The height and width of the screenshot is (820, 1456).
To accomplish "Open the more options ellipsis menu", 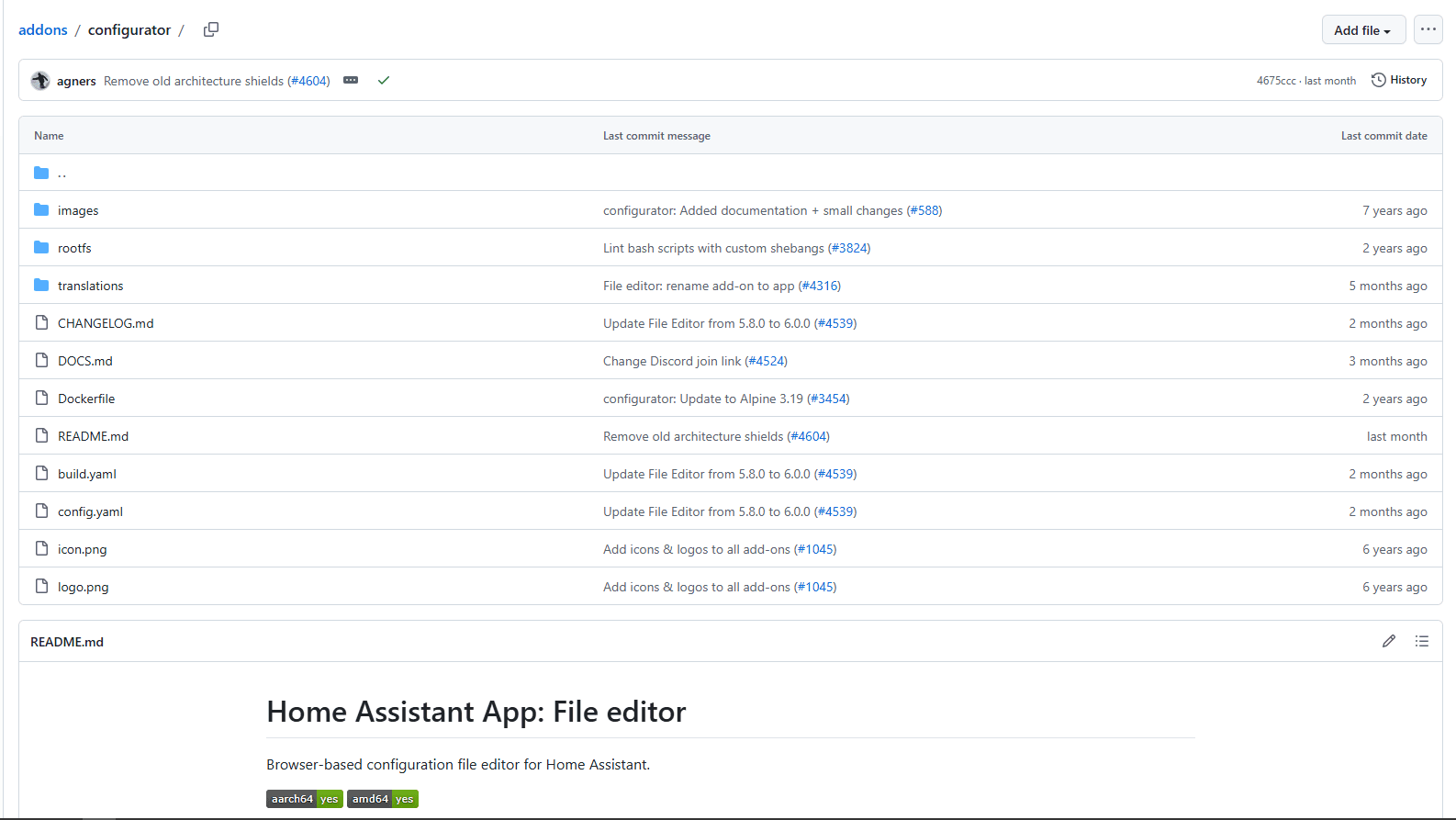I will coord(1428,29).
